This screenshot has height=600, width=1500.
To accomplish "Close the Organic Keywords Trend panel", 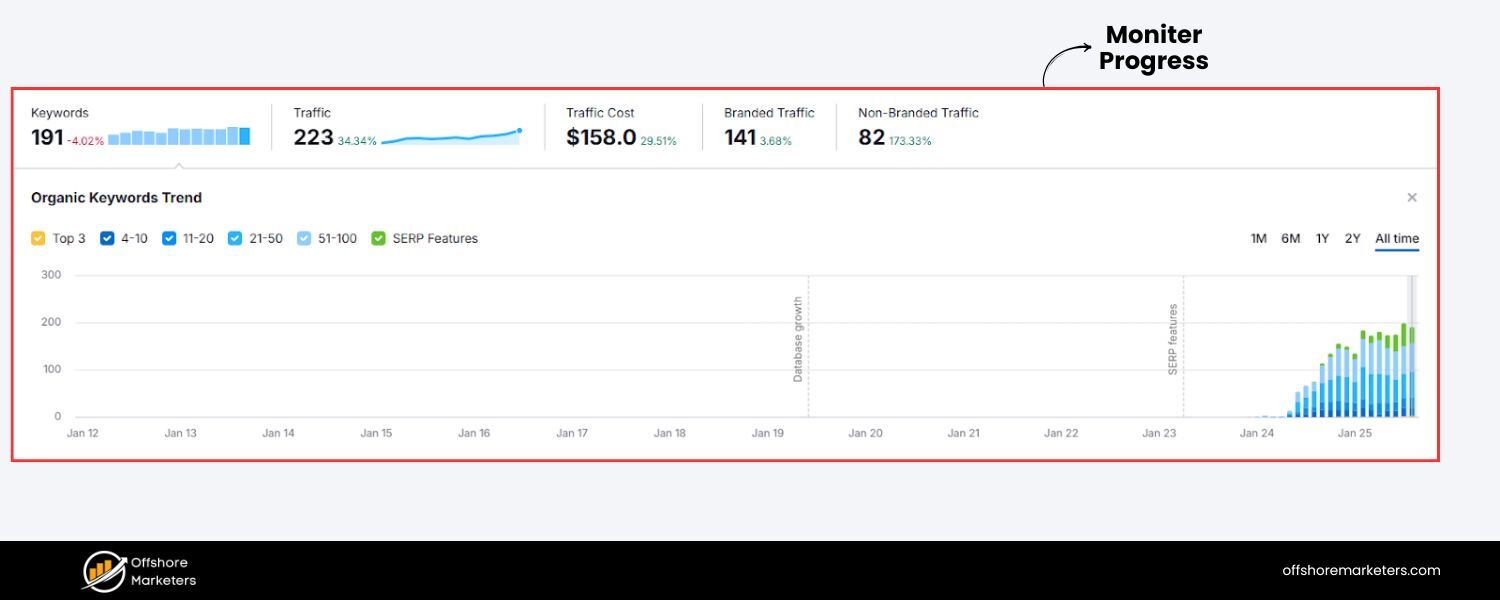I will click(1411, 198).
